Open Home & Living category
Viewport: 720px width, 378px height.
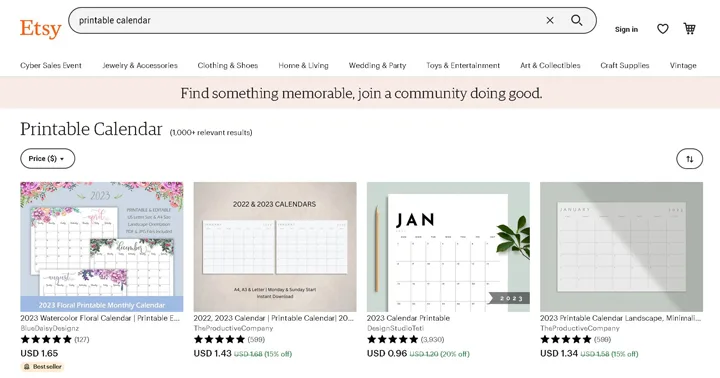(303, 65)
